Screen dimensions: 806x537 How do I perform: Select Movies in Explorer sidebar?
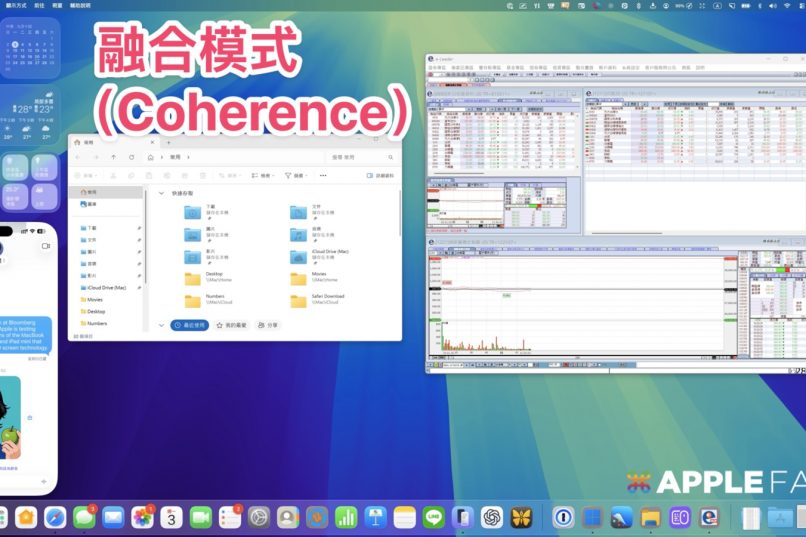[95, 299]
